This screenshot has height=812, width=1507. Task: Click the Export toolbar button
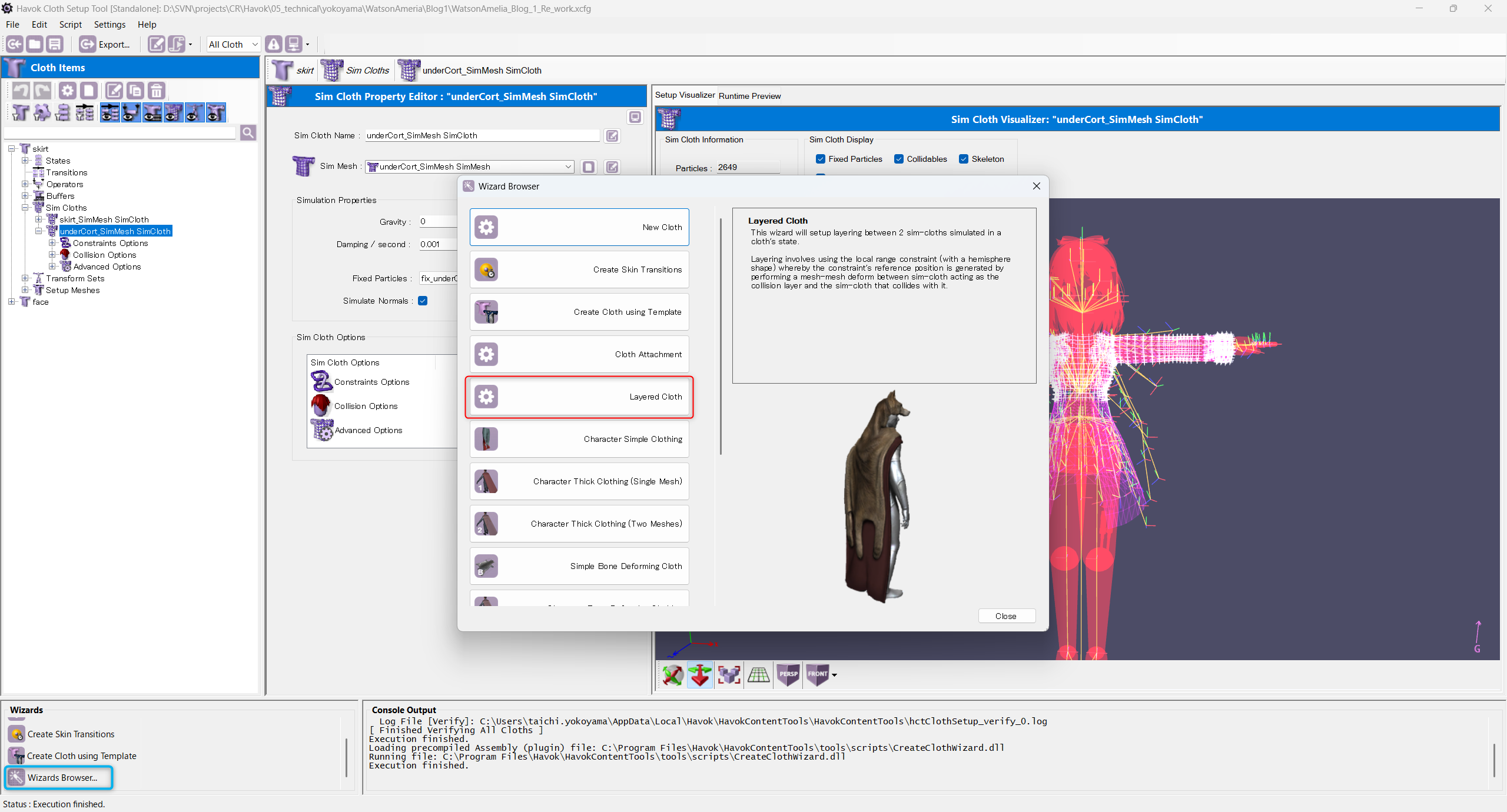105,44
